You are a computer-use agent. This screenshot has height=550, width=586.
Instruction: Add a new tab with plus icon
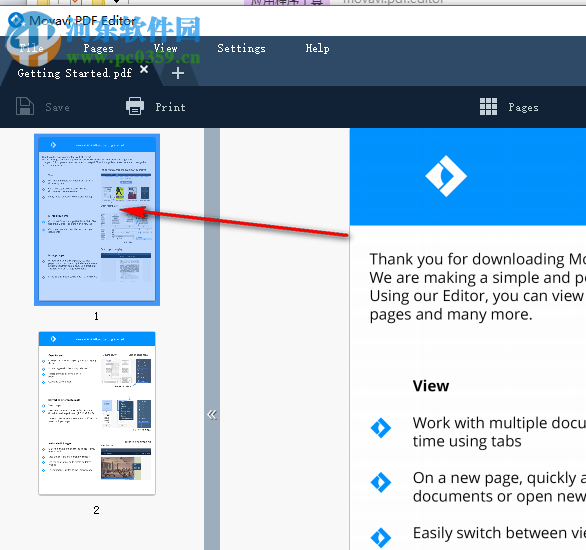coord(178,73)
